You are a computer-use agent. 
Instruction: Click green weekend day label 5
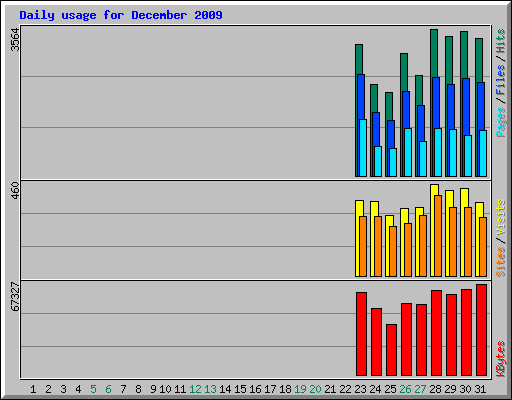point(93,389)
